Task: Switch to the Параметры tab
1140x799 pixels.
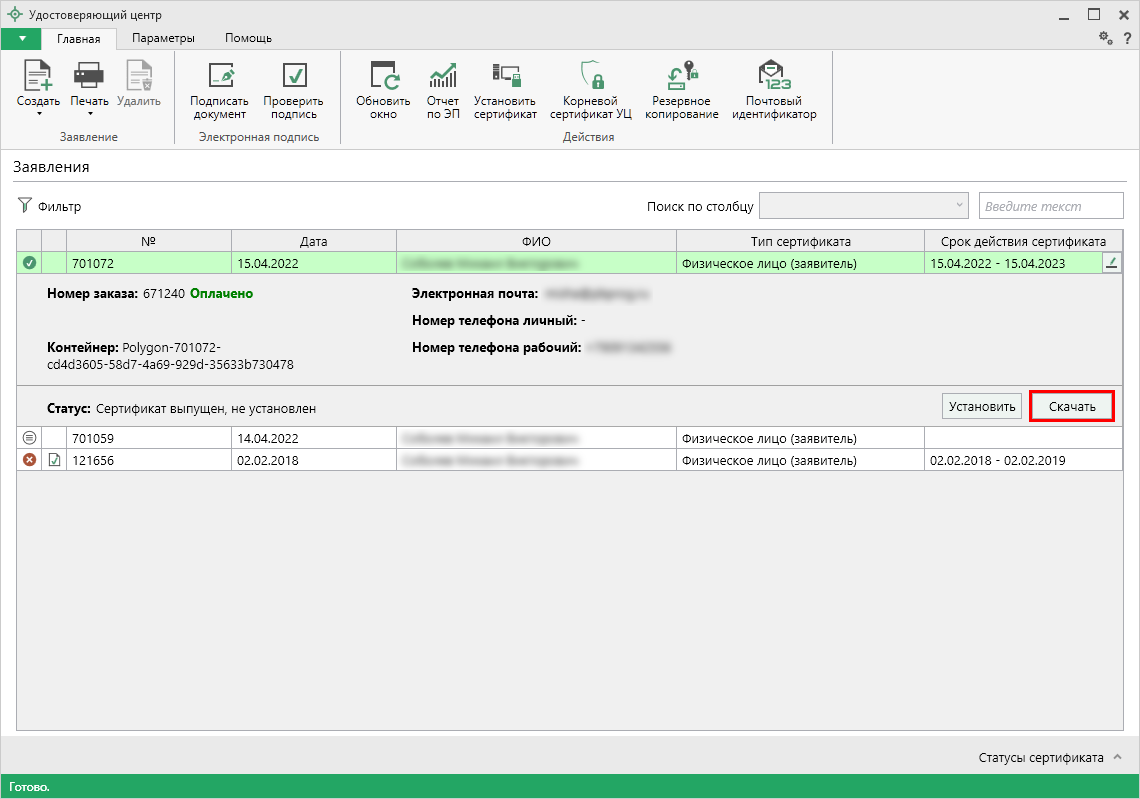Action: pyautogui.click(x=163, y=38)
